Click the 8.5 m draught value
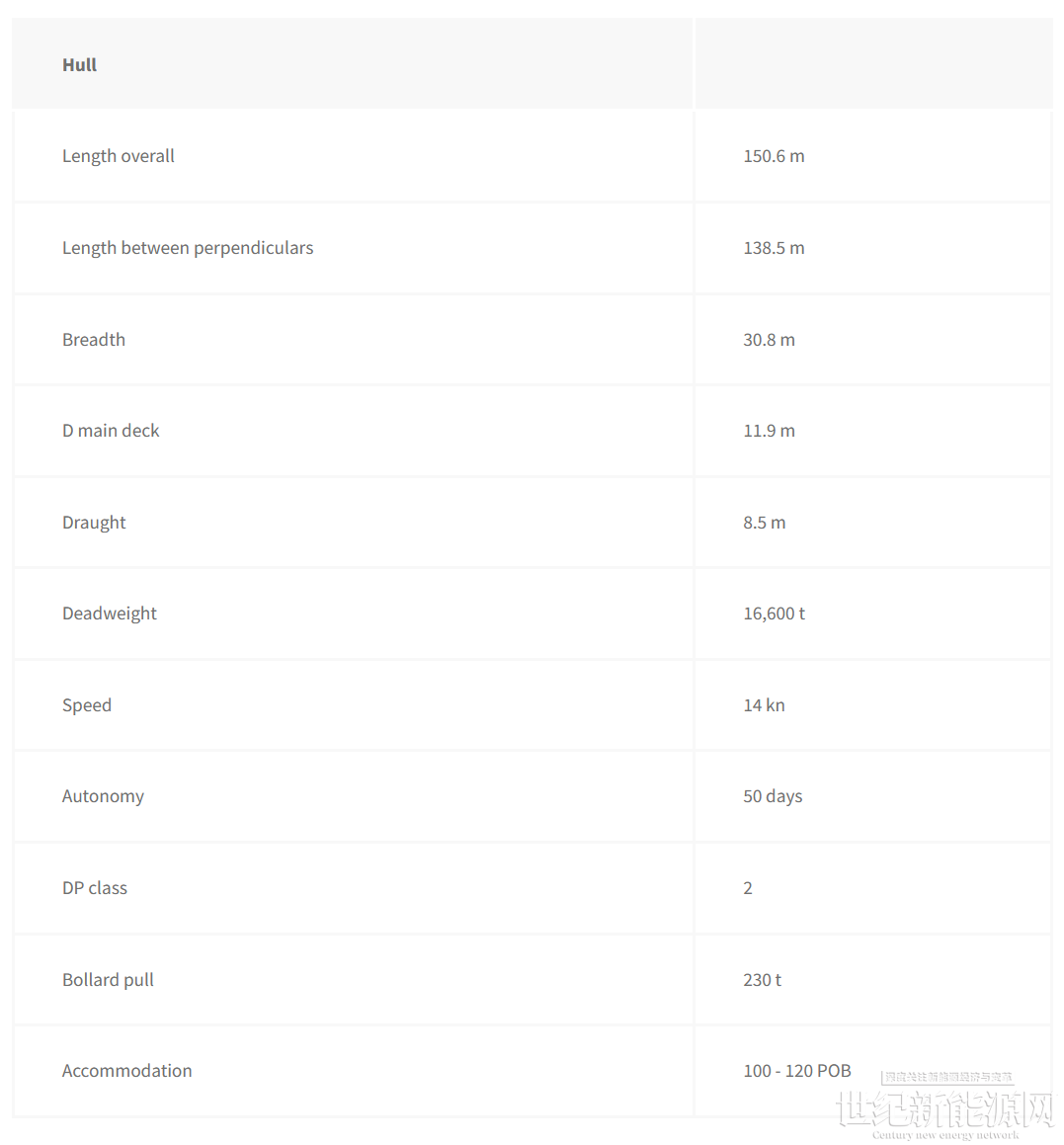The image size is (1064, 1145). [765, 523]
